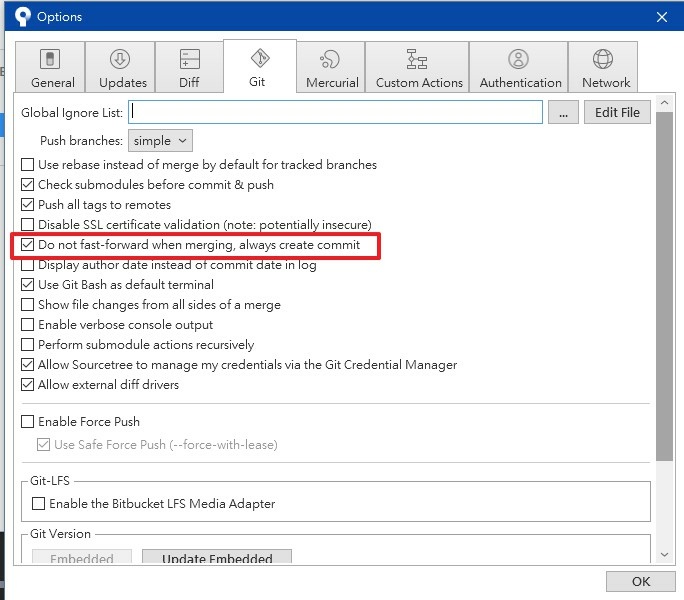The image size is (684, 600).
Task: Open the General tab
Action: click(x=50, y=67)
